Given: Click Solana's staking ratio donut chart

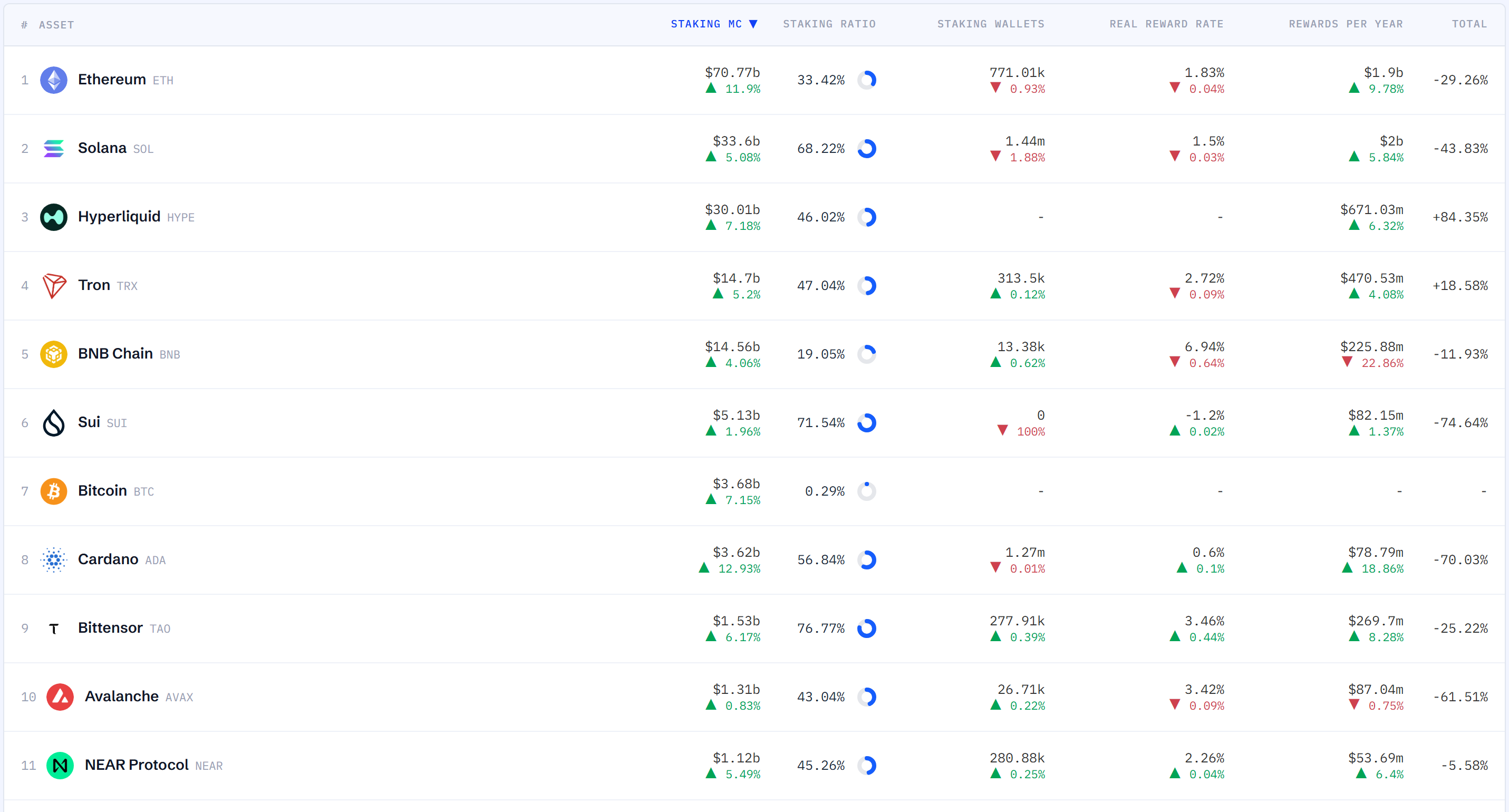Looking at the screenshot, I should (x=866, y=148).
